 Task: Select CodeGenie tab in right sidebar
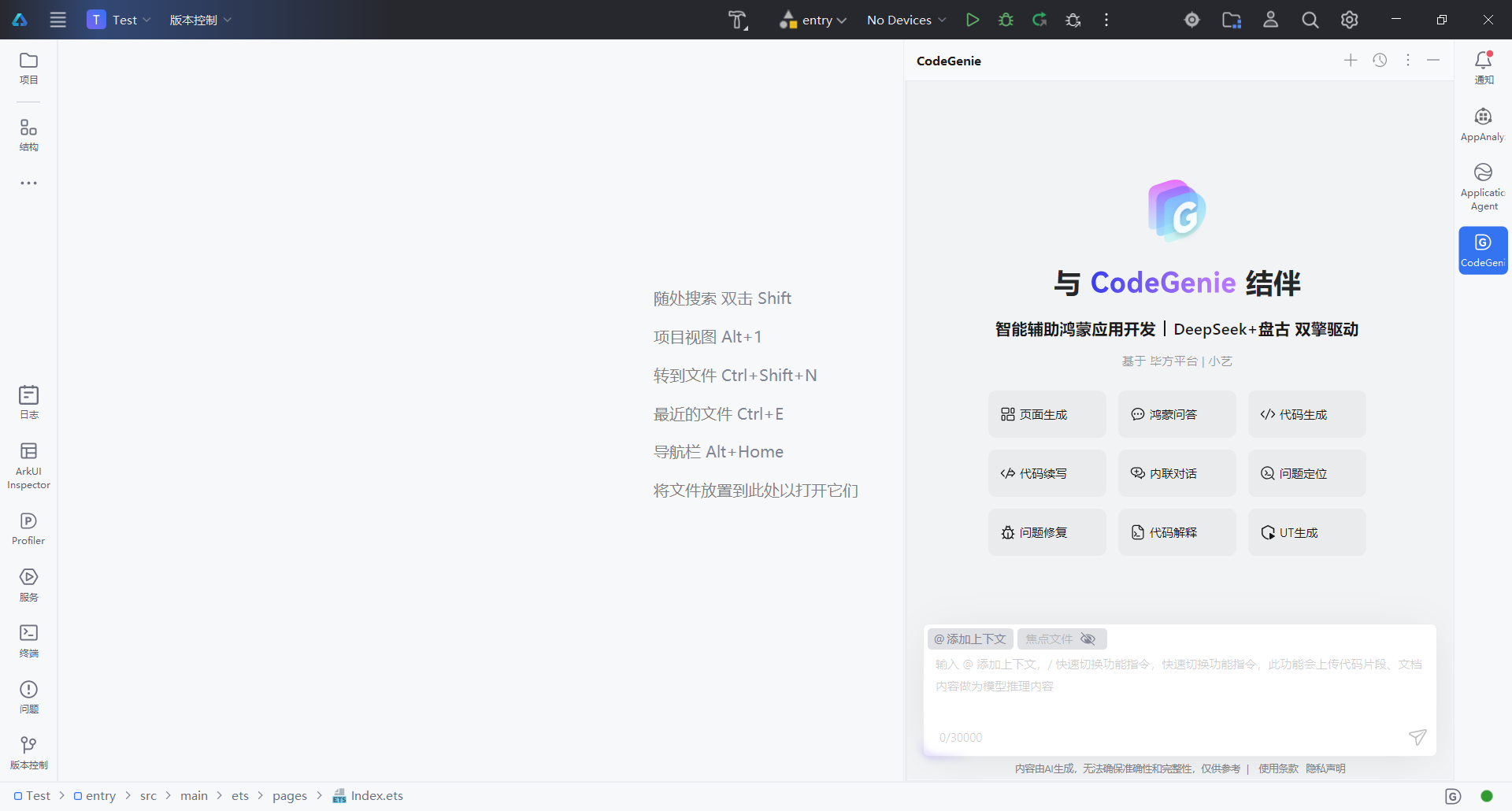1484,250
